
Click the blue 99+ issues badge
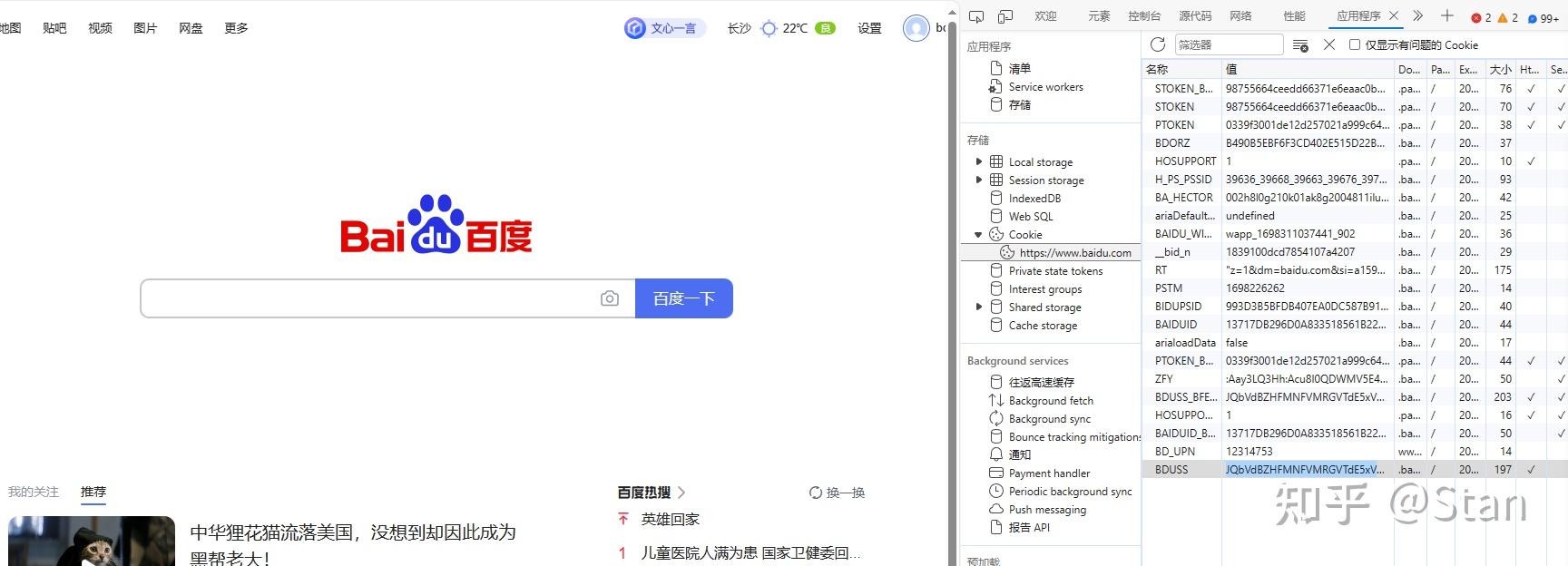(x=1543, y=17)
